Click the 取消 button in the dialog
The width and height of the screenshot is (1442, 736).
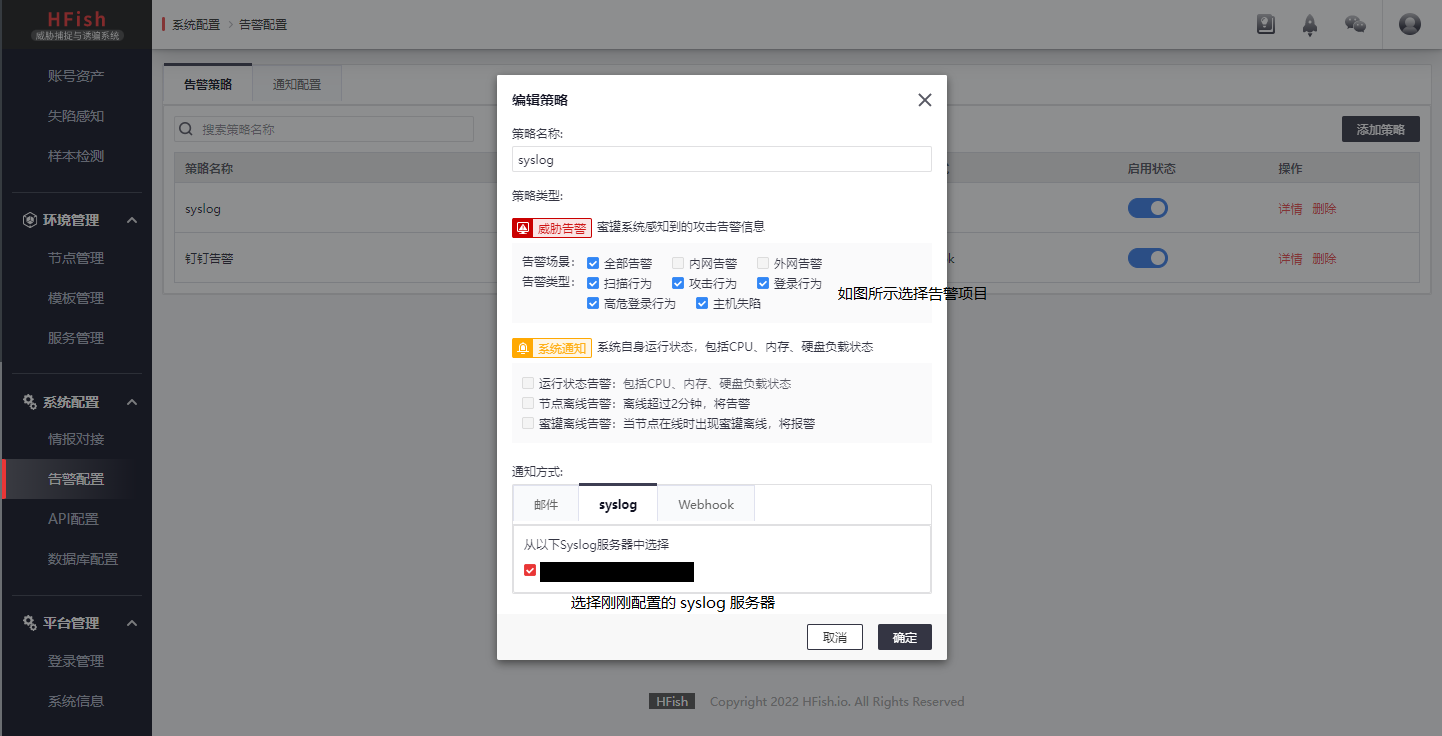point(835,637)
